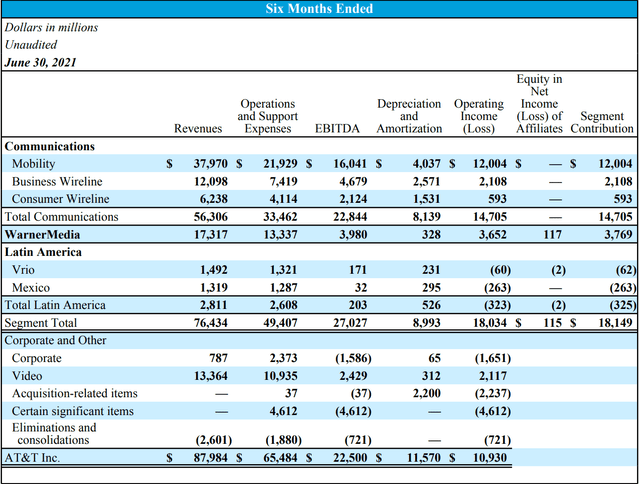This screenshot has width=640, height=484.
Task: Select the 'AT&T Inc.' row label
Action: coord(32,458)
